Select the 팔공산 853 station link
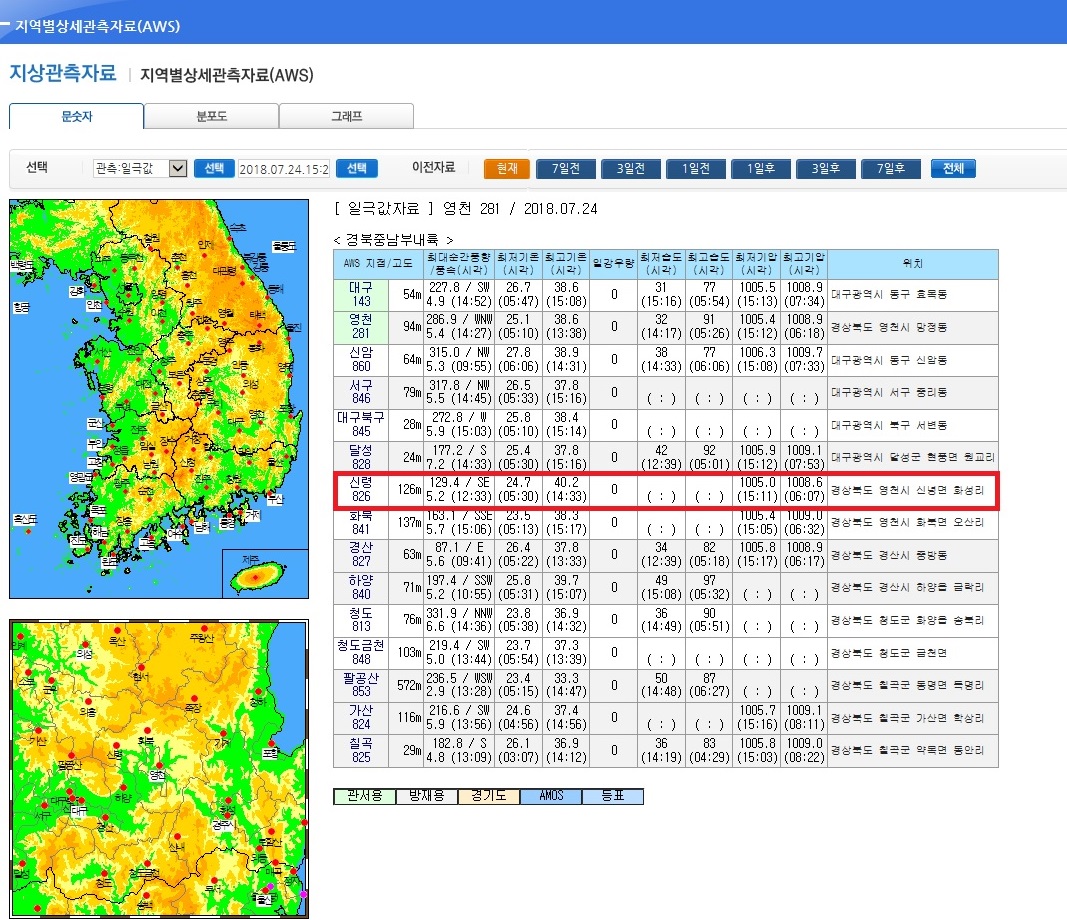Viewport: 1067px width, 920px height. [x=360, y=685]
